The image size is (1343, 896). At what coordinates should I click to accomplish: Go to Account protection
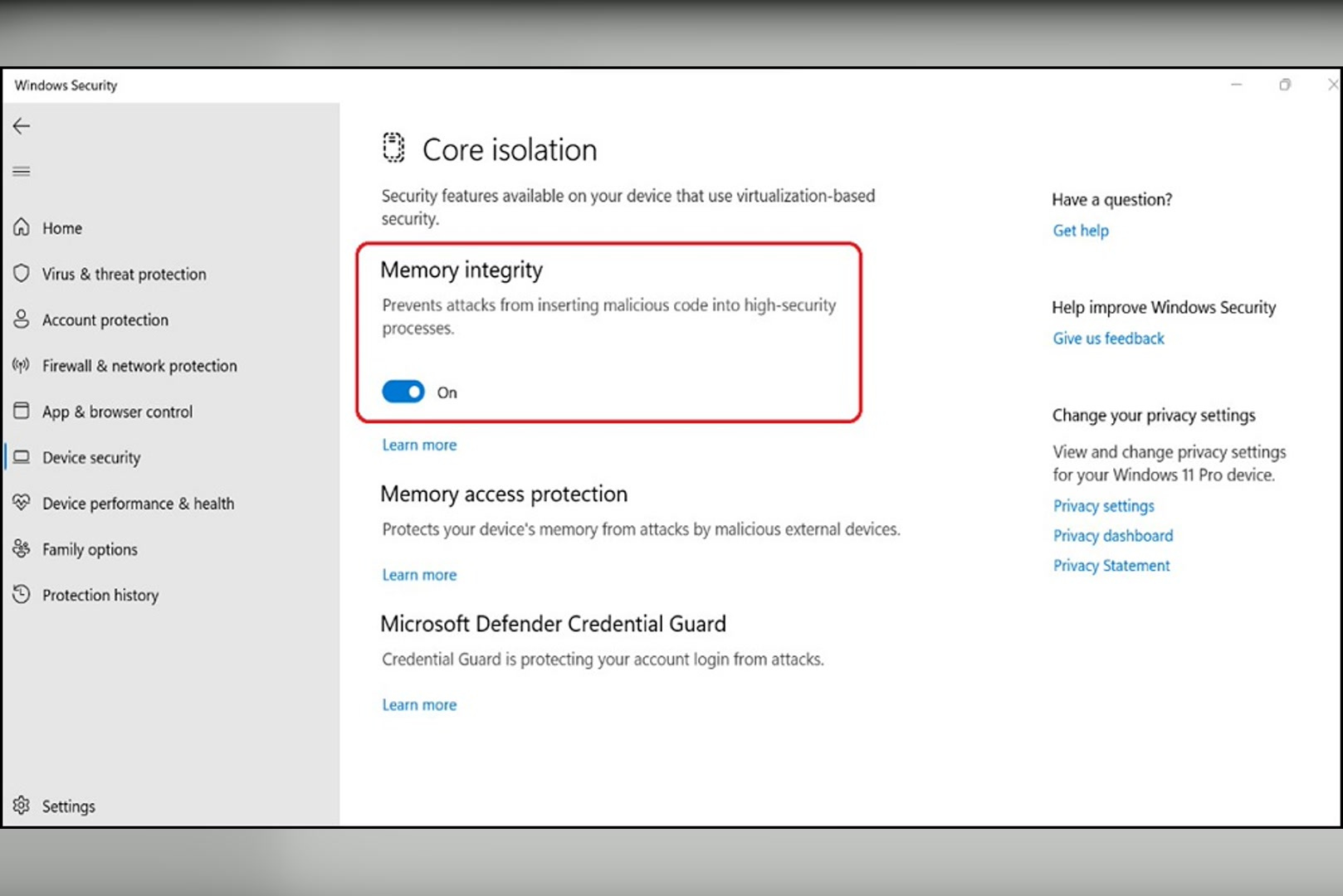[x=105, y=320]
